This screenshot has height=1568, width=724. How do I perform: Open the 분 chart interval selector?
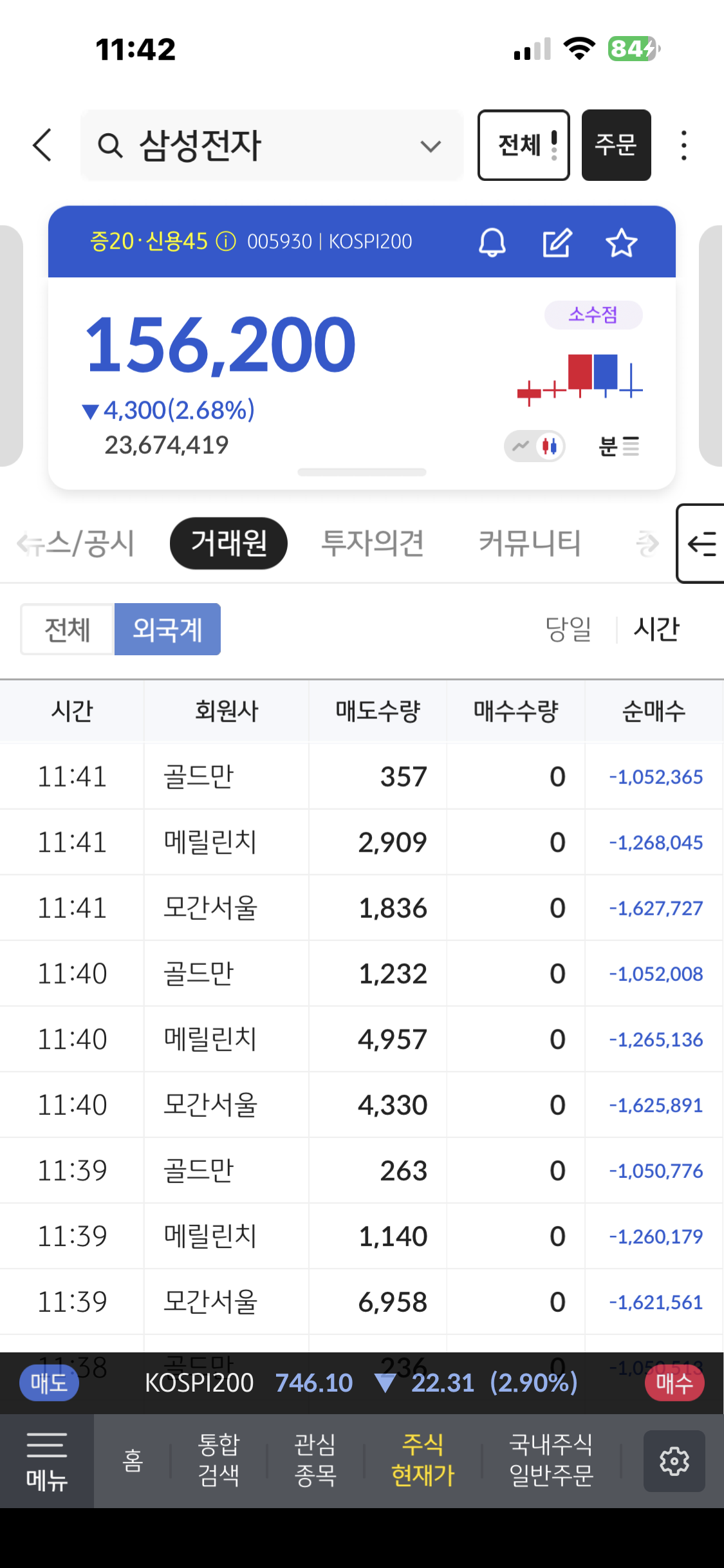[618, 445]
